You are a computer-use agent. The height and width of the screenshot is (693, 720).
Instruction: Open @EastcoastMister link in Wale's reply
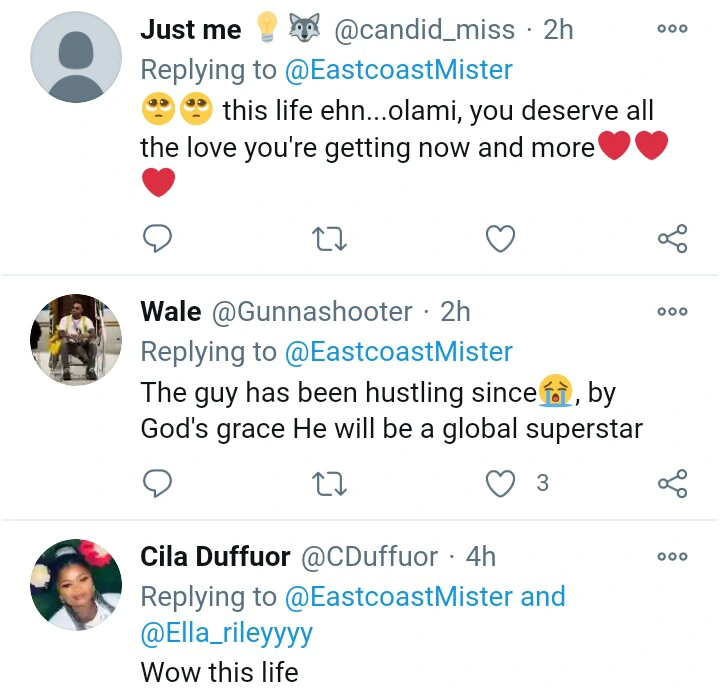[399, 352]
